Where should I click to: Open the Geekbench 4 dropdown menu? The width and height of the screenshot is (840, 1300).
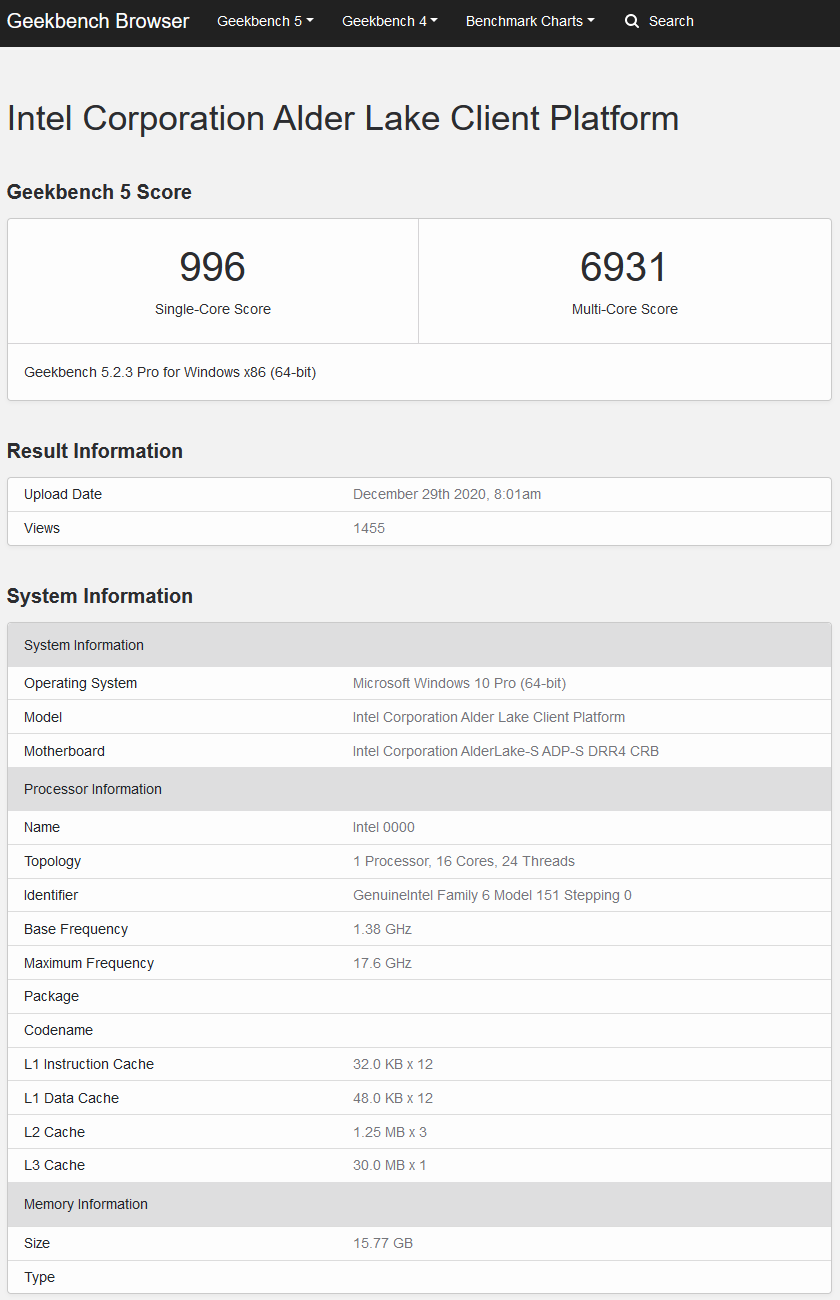pyautogui.click(x=390, y=21)
